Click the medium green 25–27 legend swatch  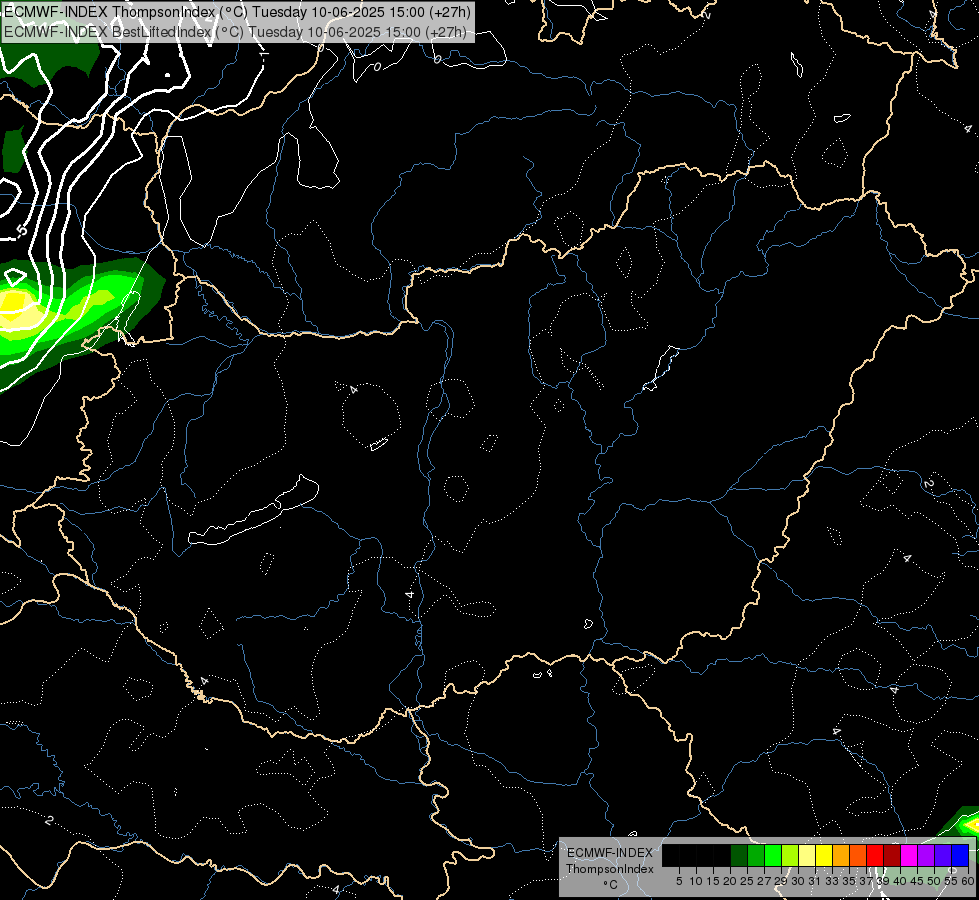(756, 855)
